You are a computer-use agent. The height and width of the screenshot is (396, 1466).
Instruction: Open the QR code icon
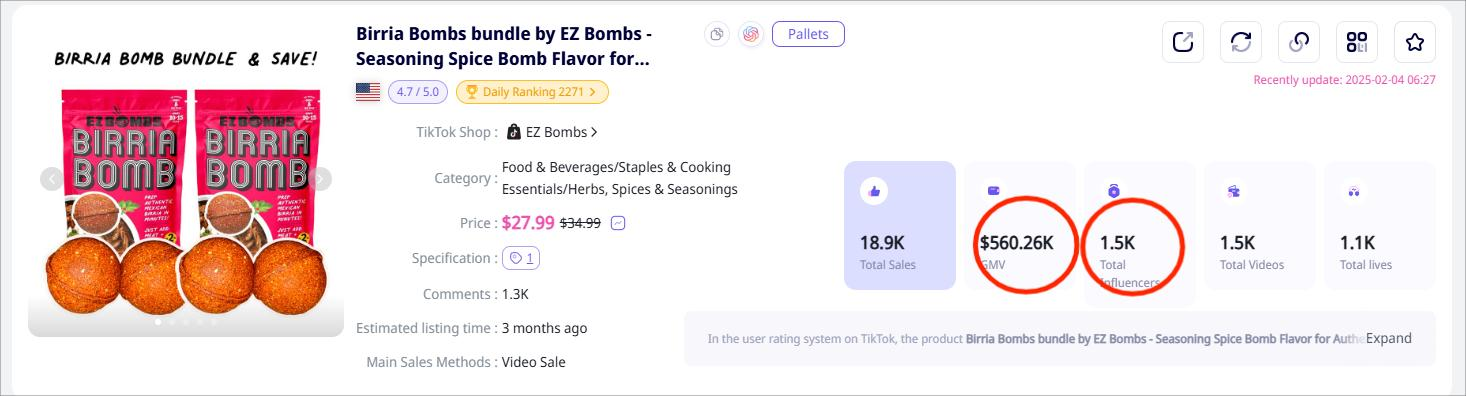coord(1357,42)
